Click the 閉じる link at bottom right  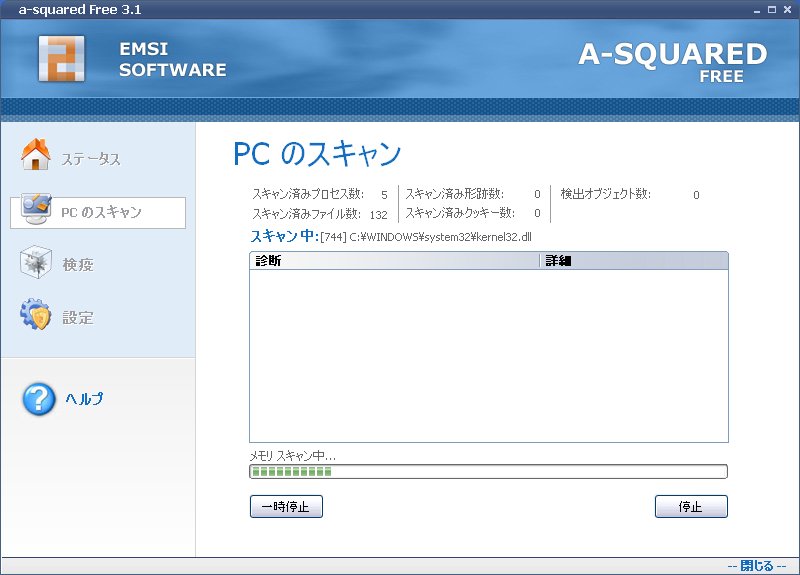pos(757,566)
